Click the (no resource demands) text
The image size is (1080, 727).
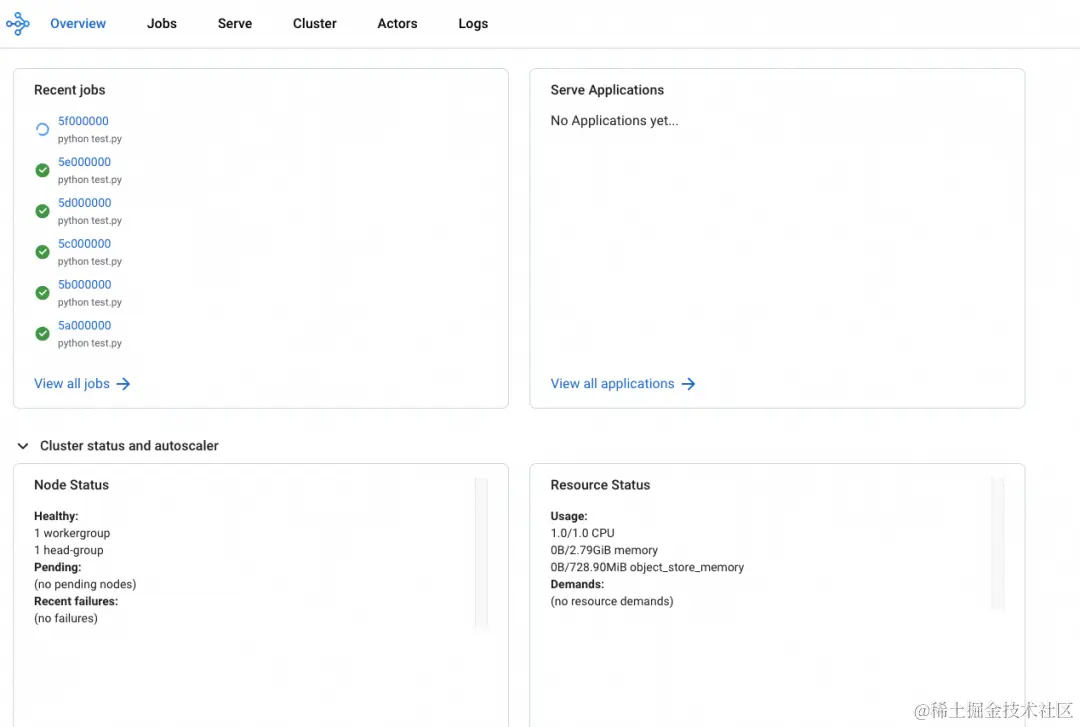(x=612, y=602)
